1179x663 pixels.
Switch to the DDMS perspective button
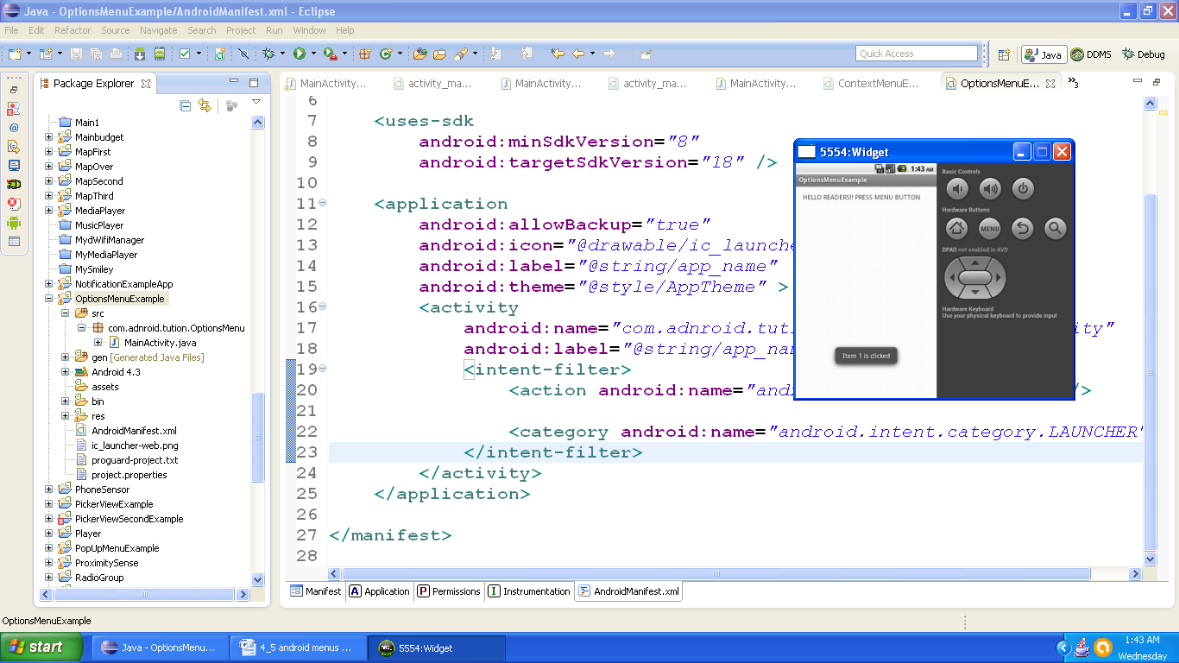click(1091, 54)
